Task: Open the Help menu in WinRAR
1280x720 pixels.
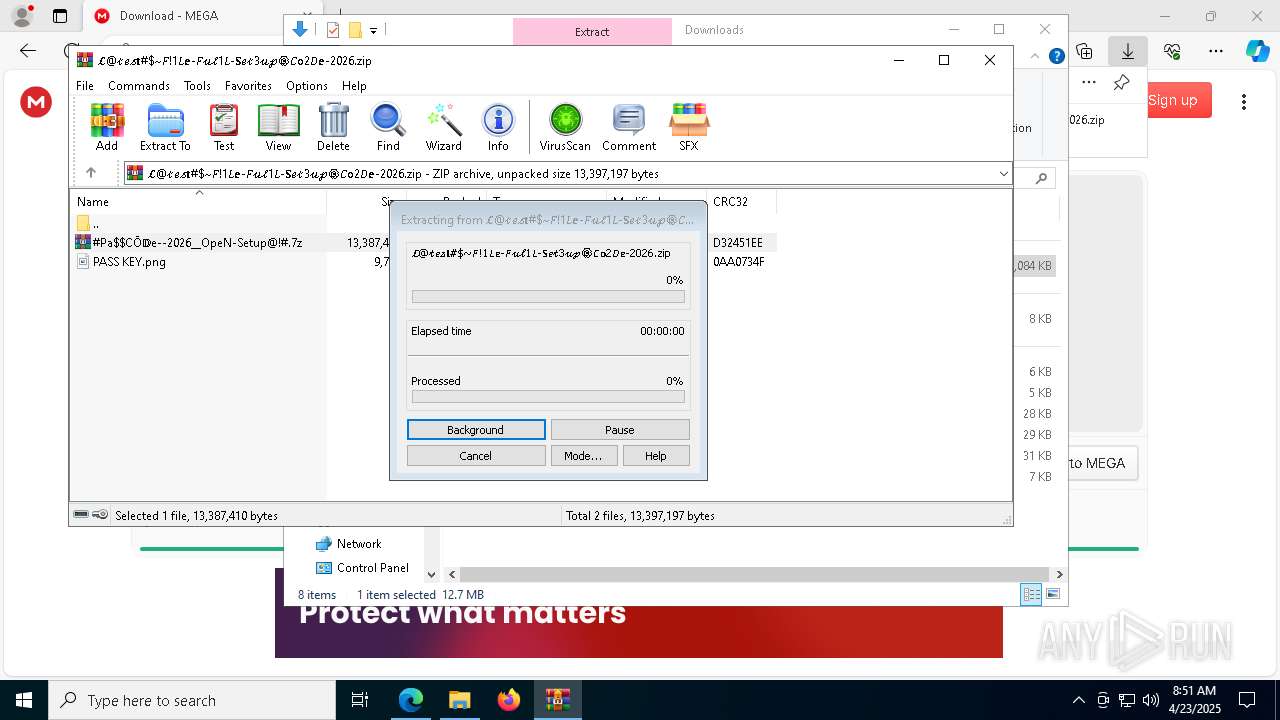Action: 354,86
